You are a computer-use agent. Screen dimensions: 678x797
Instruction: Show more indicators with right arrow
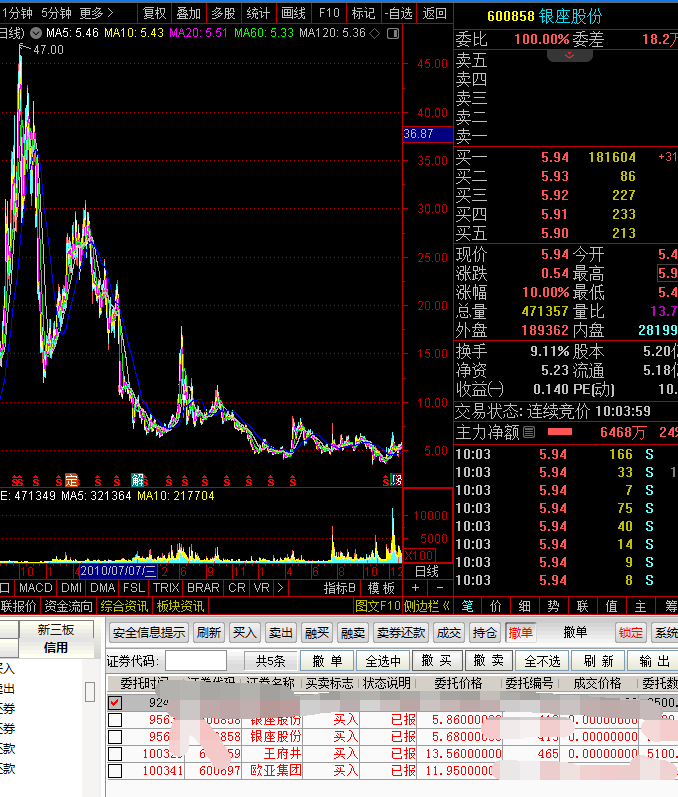280,588
